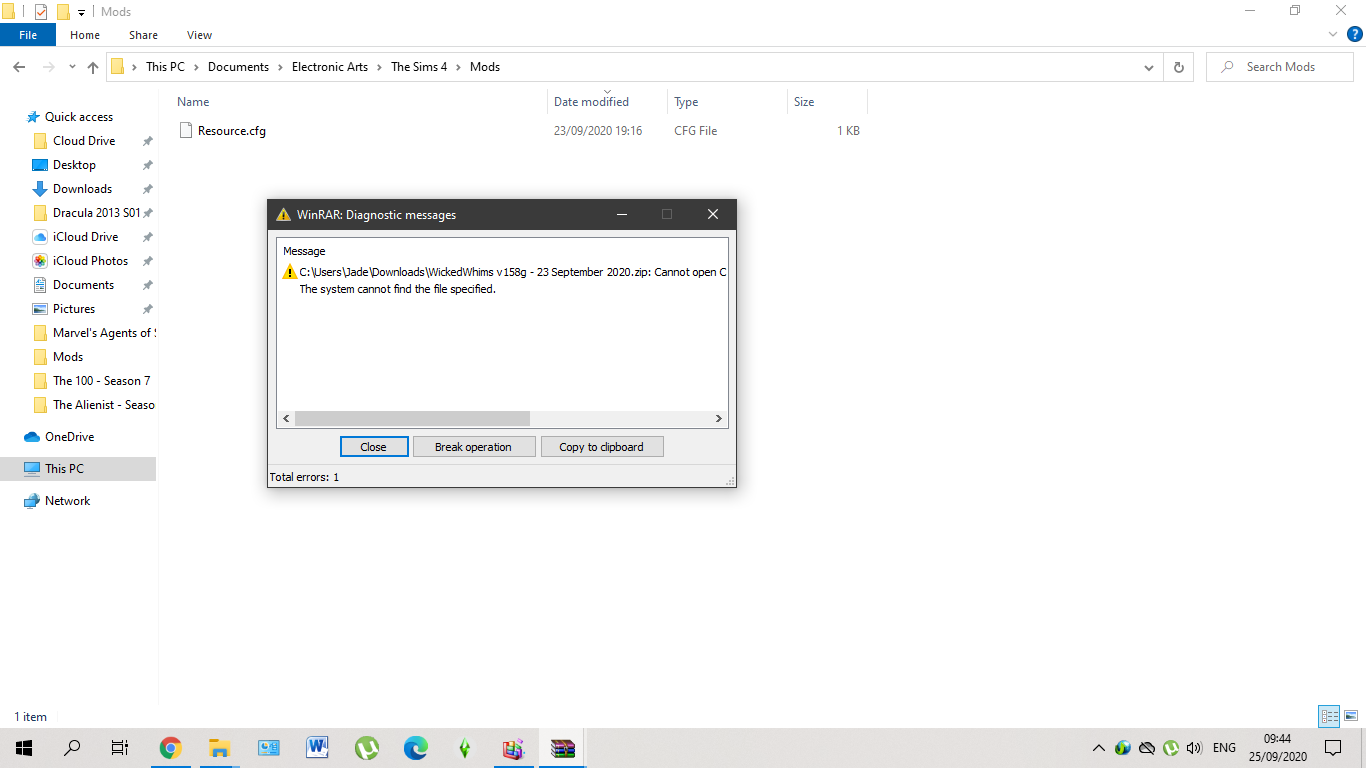Expand the chevron after Electronic Arts breadcrumb
1366x768 pixels.
point(379,67)
